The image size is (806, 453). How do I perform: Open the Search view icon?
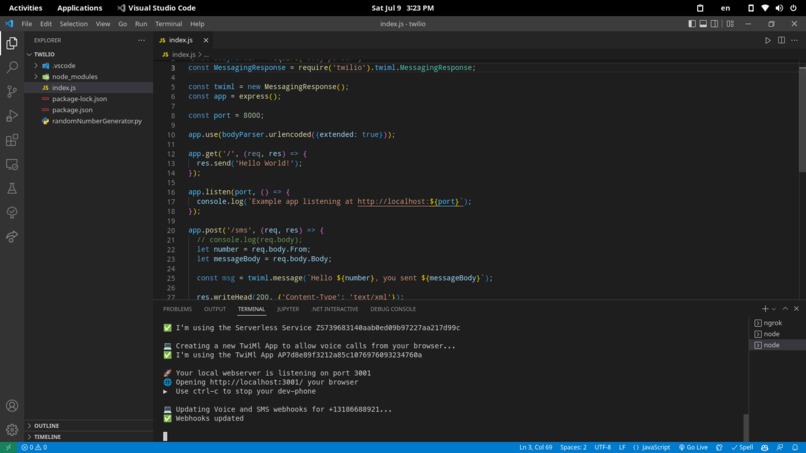tap(12, 67)
